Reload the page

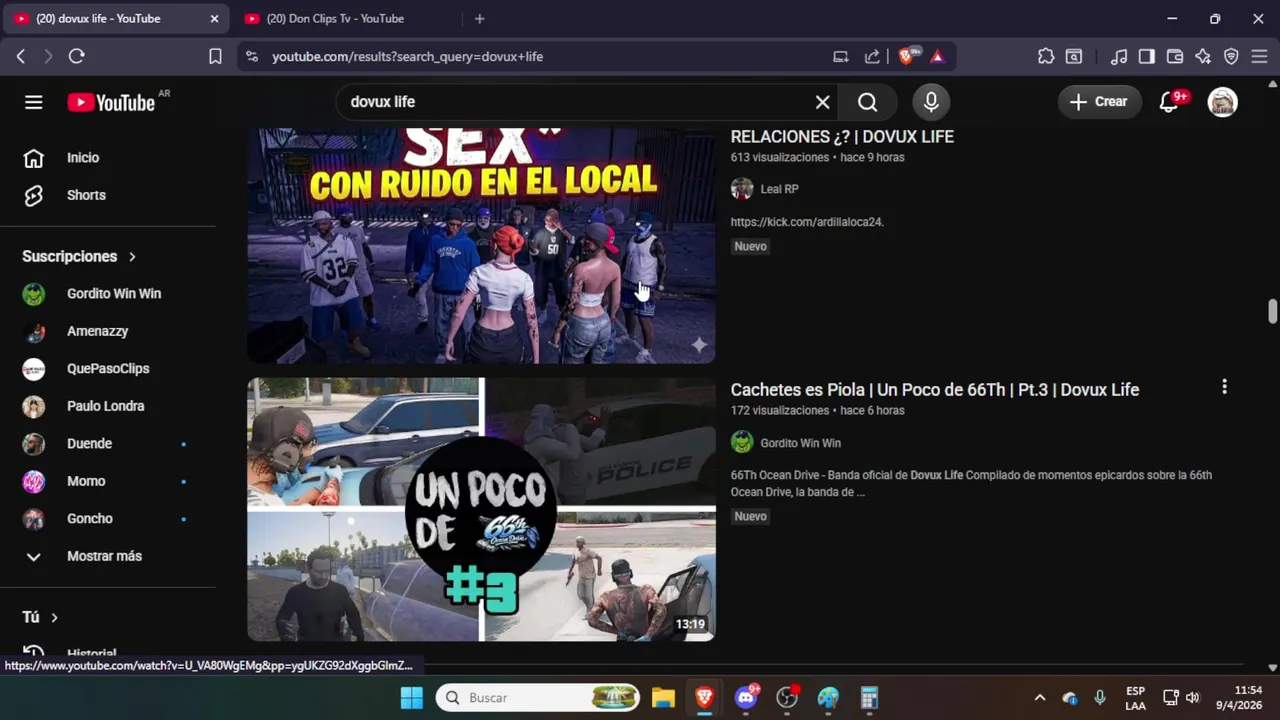[x=76, y=57]
